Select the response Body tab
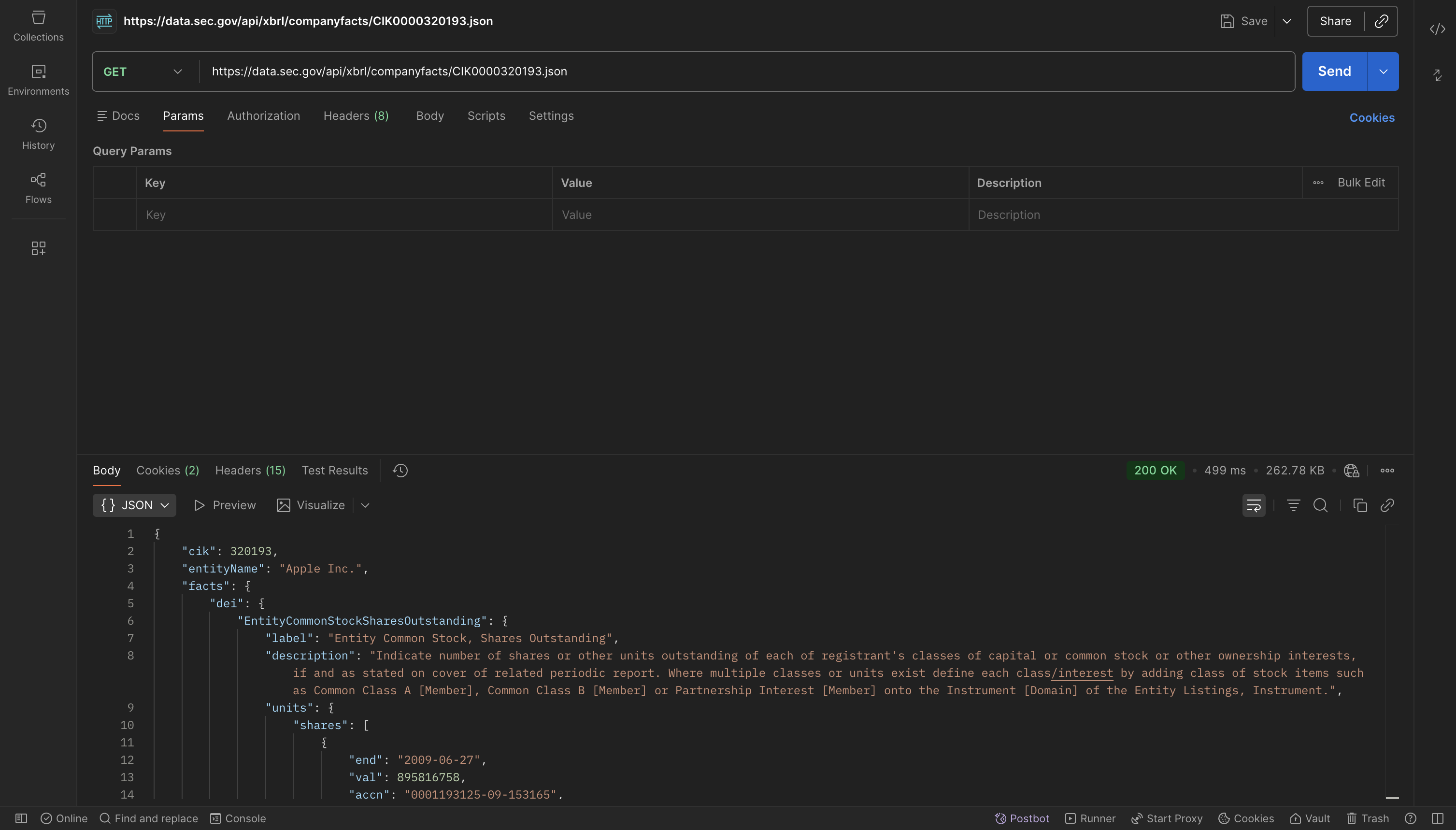The height and width of the screenshot is (830, 1456). point(107,470)
